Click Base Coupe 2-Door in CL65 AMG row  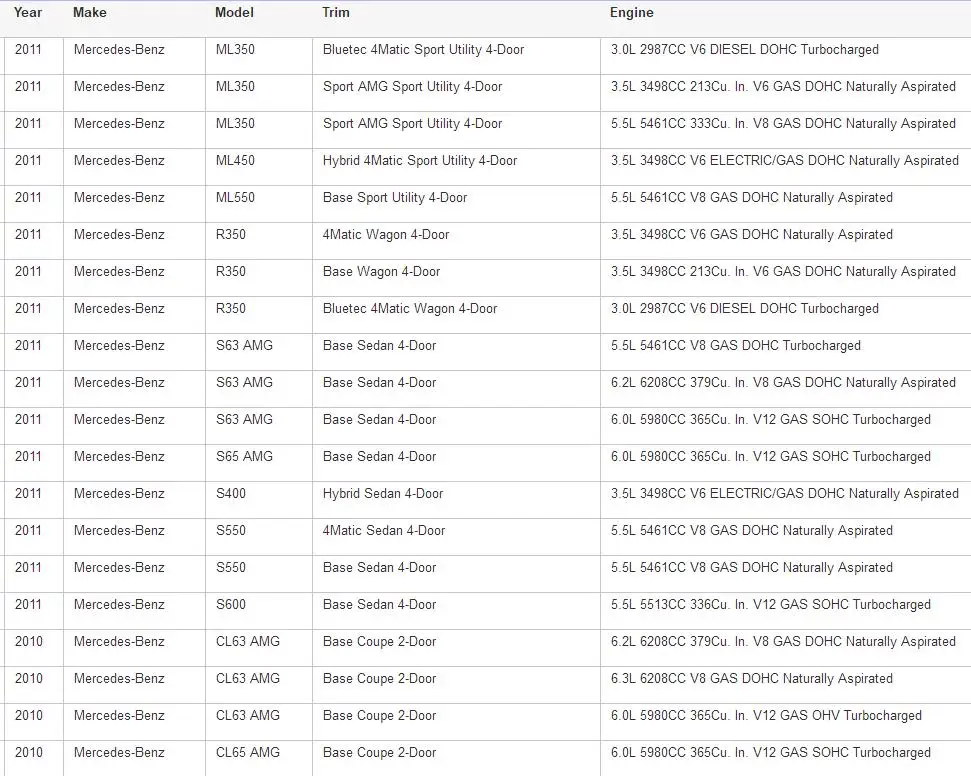(379, 752)
